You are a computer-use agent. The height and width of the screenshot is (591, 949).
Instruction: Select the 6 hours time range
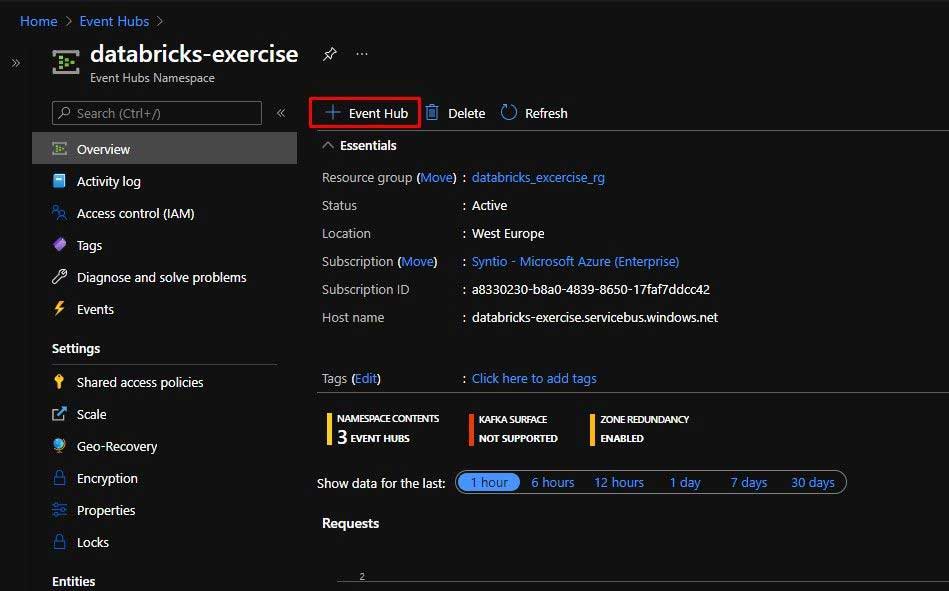[x=553, y=483]
